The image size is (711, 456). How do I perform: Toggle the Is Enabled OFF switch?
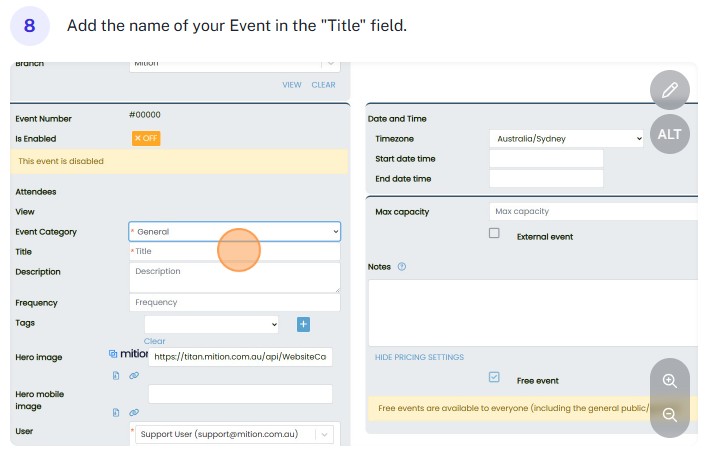click(145, 139)
